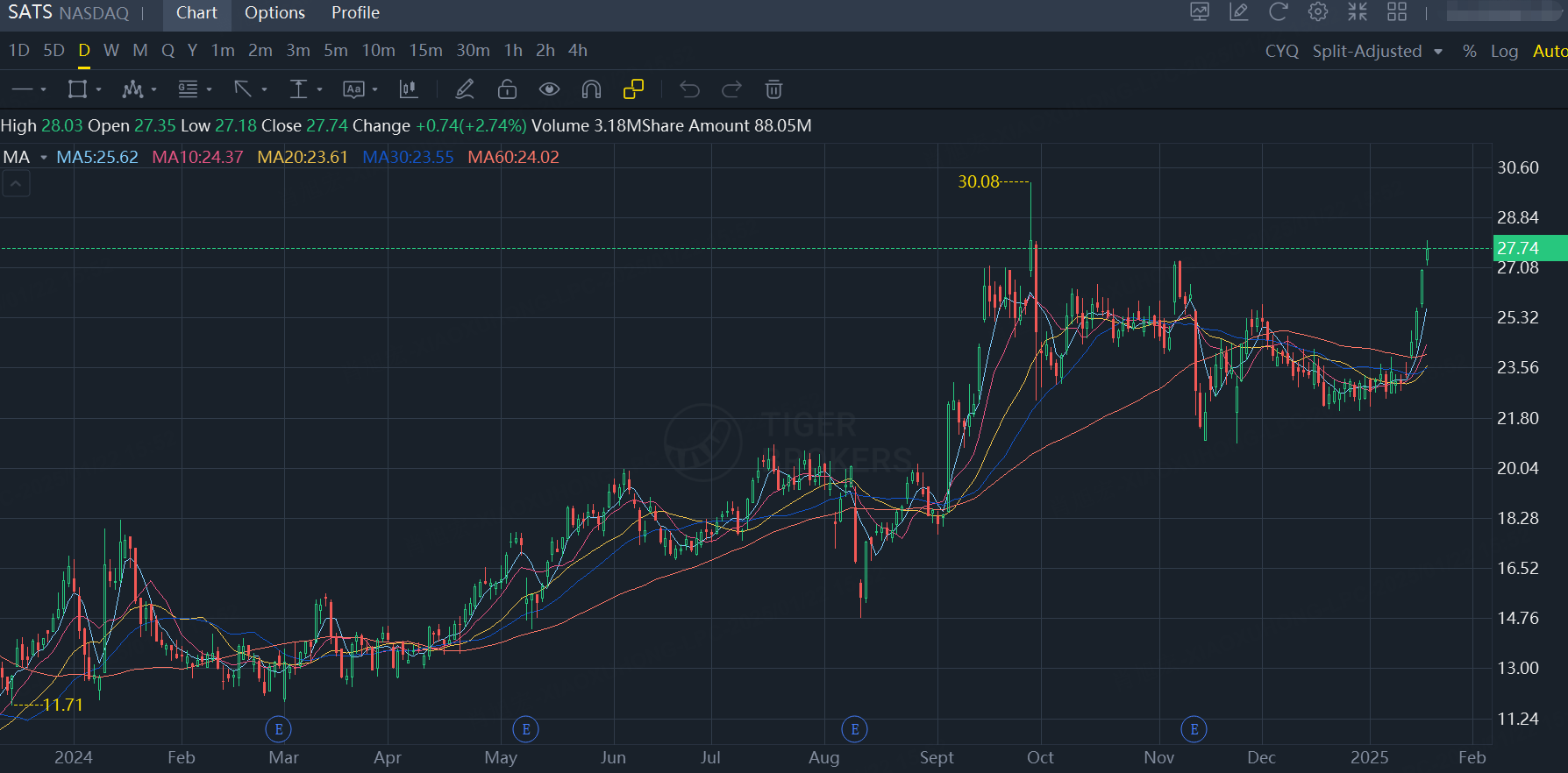Toggle Auto scale
1568x773 pixels.
(x=1550, y=51)
